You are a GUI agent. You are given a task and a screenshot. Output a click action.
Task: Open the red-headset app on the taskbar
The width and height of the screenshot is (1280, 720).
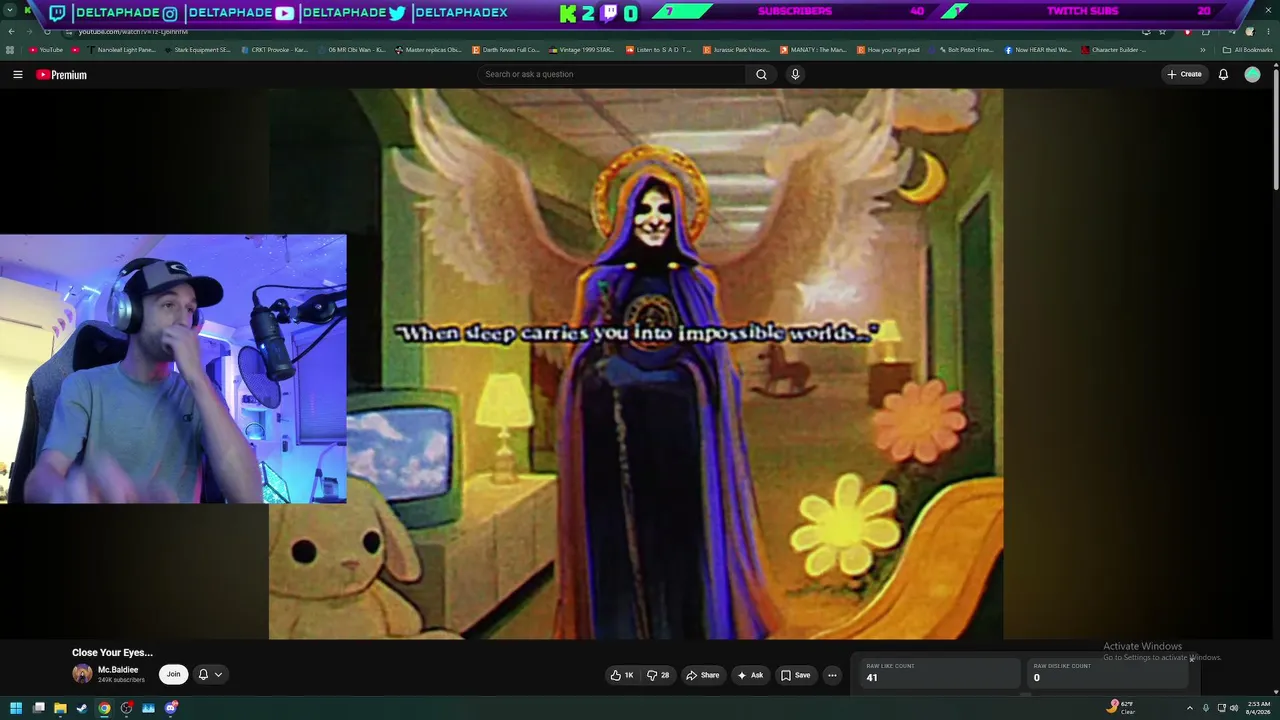[x=127, y=708]
